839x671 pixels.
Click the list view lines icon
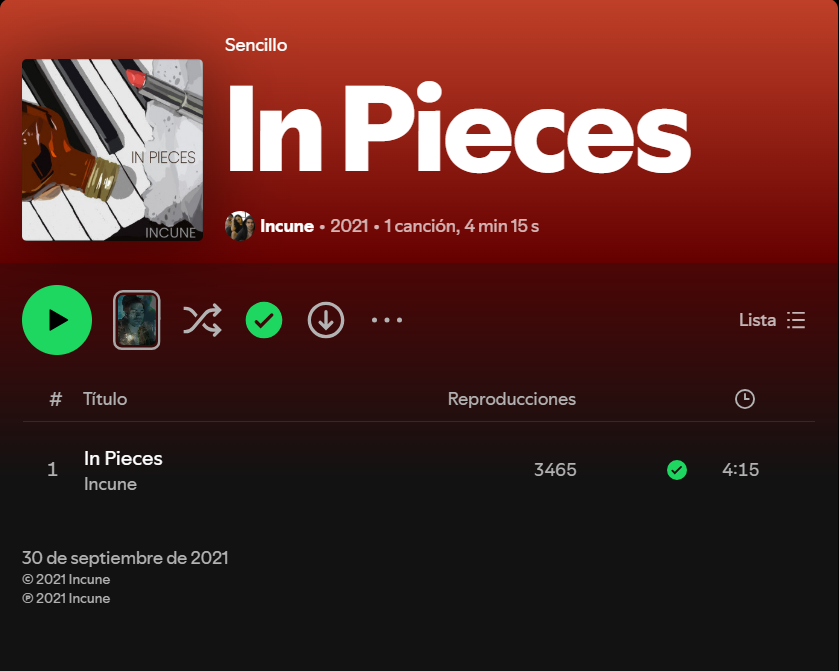click(796, 320)
